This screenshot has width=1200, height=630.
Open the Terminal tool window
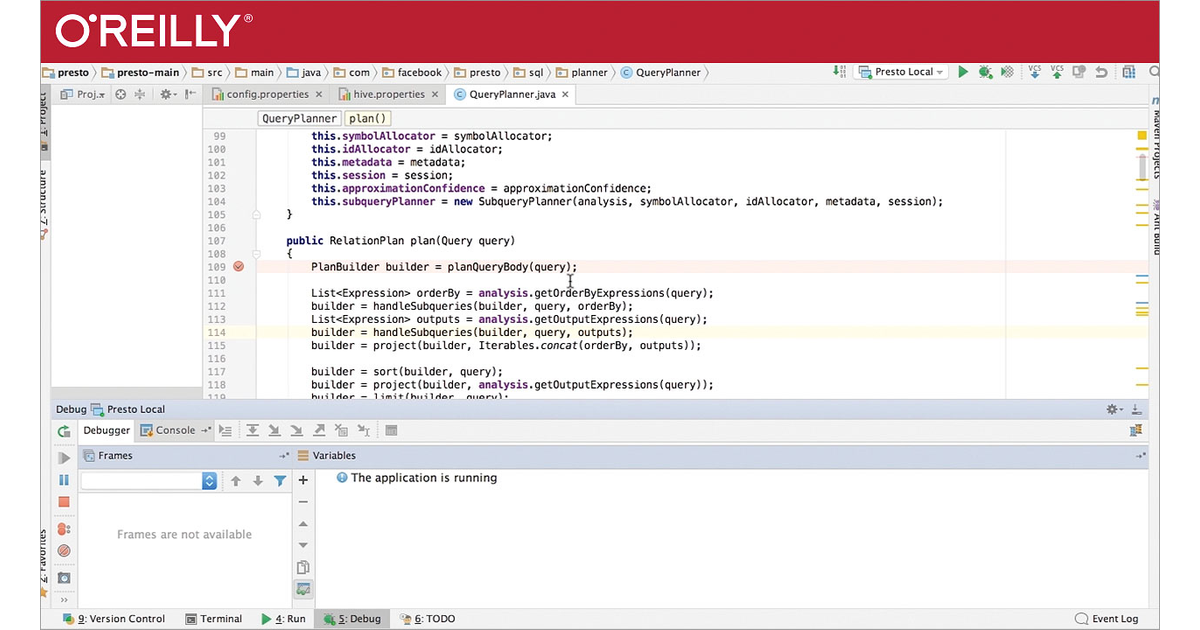pos(213,619)
